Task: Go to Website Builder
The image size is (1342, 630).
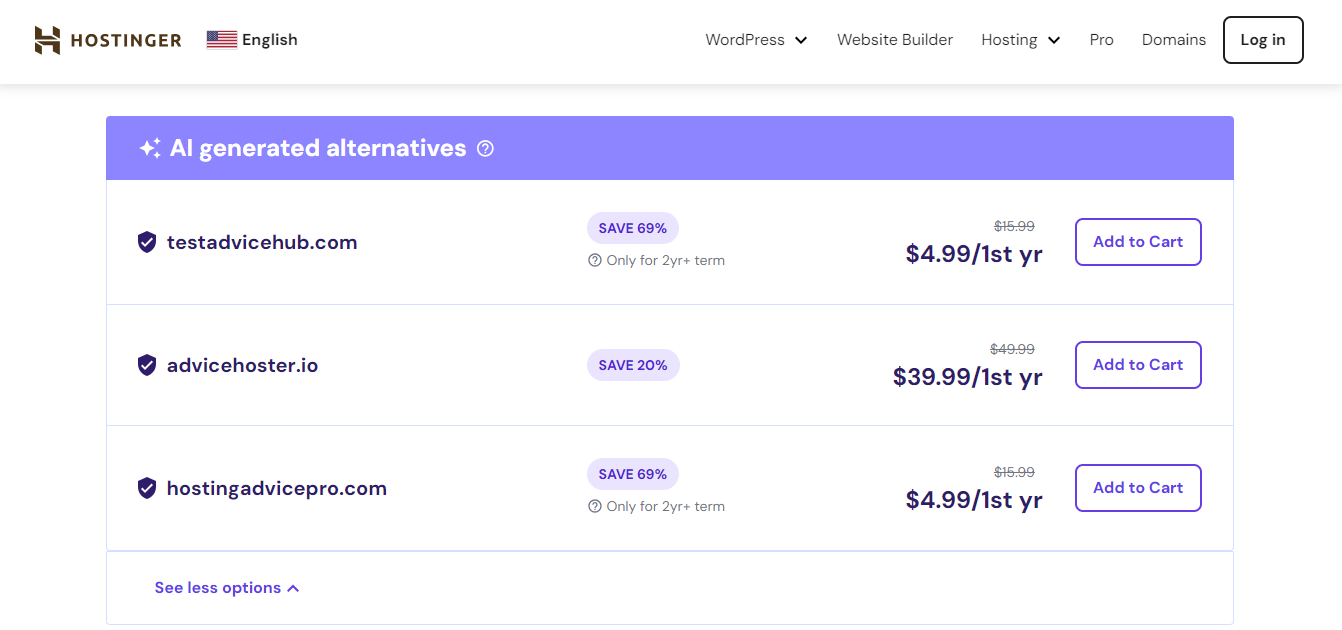Action: [895, 39]
